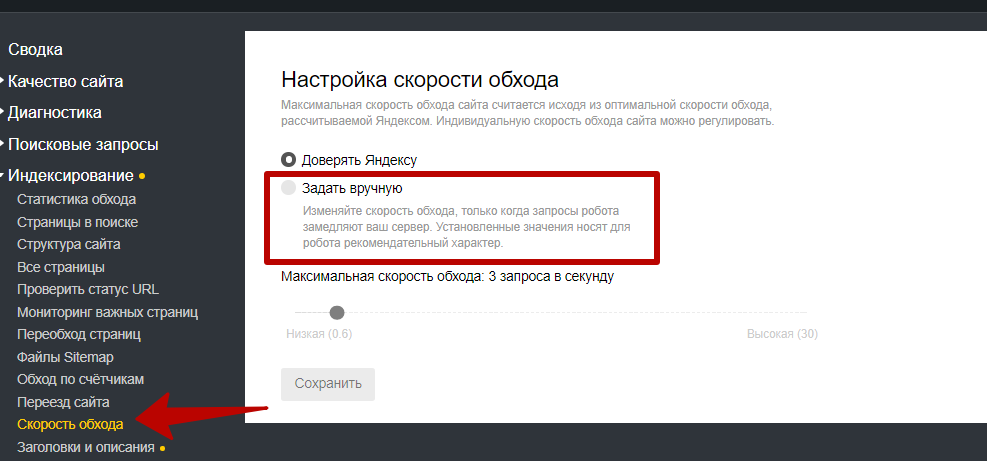Image resolution: width=987 pixels, height=461 pixels.
Task: Click the Высокая (30) slider label
Action: [782, 334]
